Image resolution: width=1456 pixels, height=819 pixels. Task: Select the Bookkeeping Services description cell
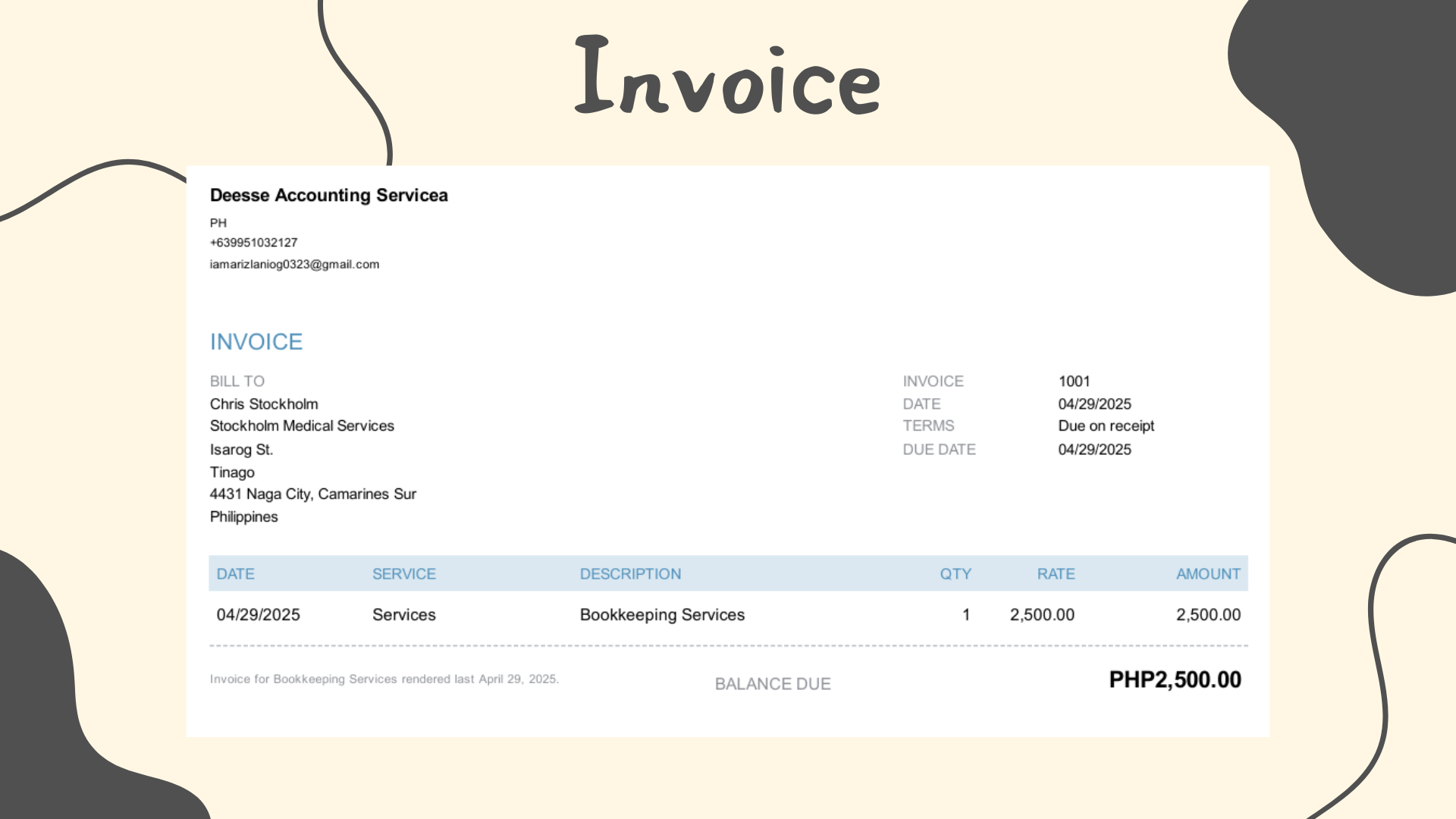(x=662, y=615)
